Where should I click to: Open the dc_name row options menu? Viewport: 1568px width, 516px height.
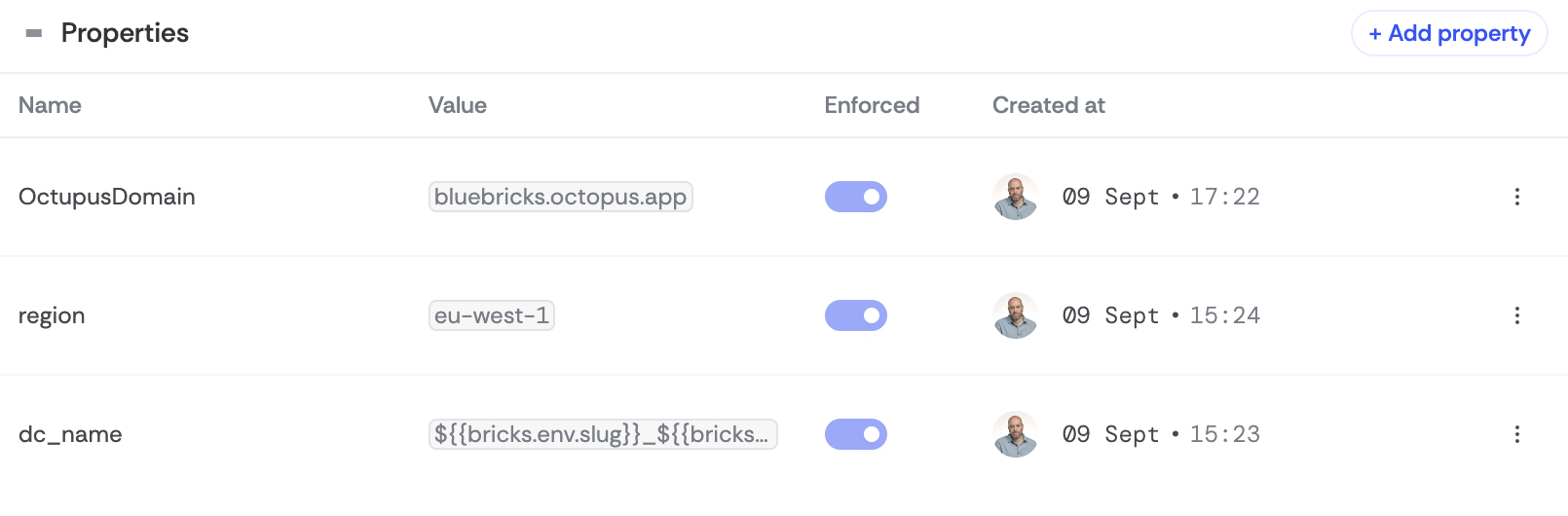pos(1516,434)
